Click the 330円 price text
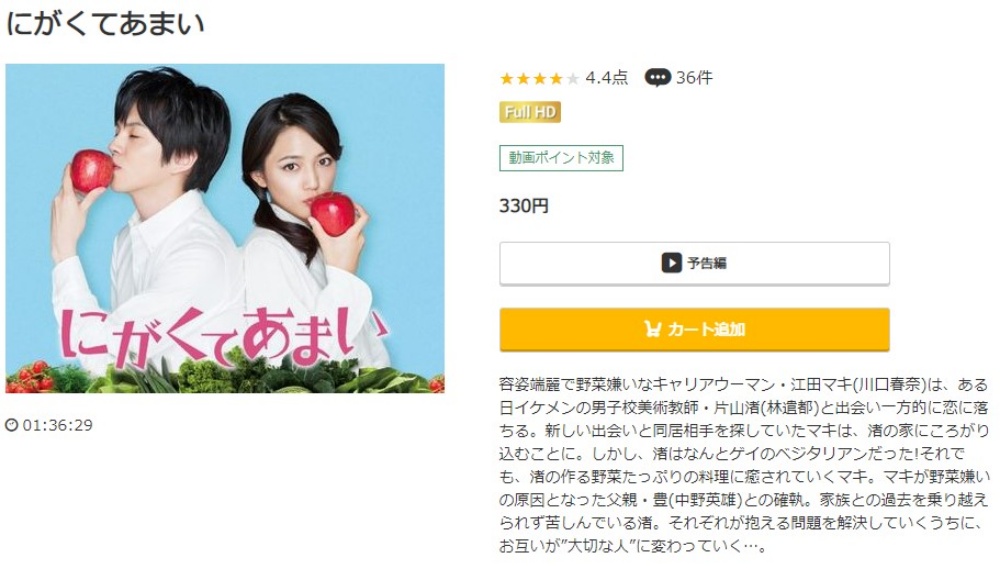The image size is (1000, 569). point(524,206)
